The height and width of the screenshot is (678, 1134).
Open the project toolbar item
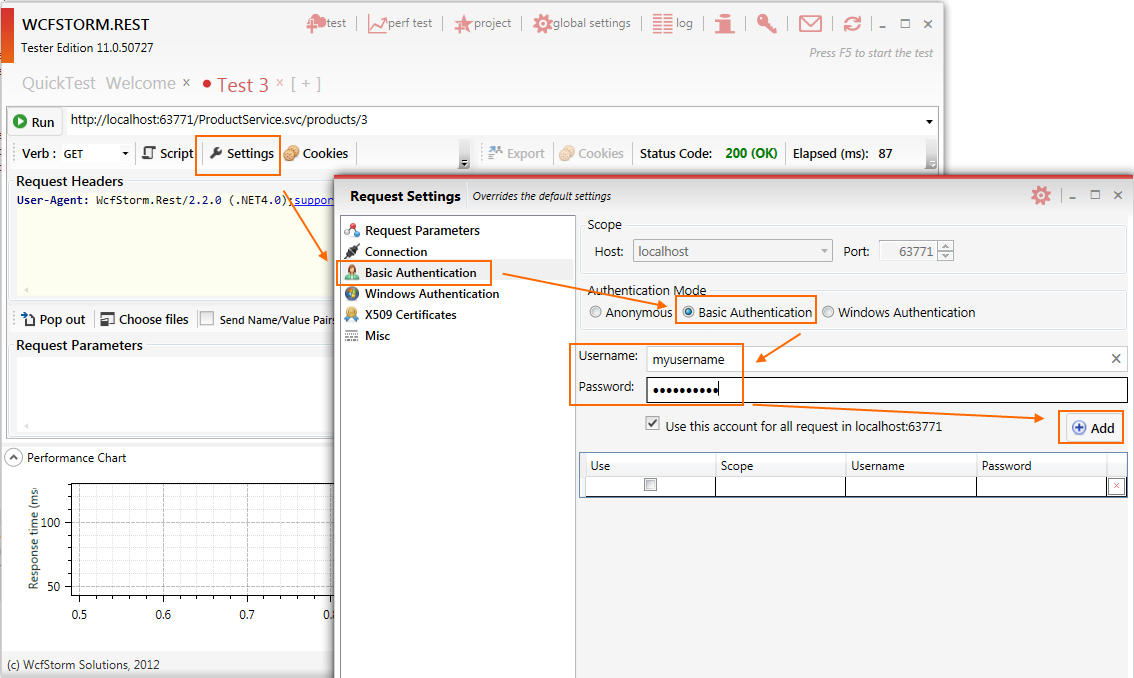click(482, 23)
